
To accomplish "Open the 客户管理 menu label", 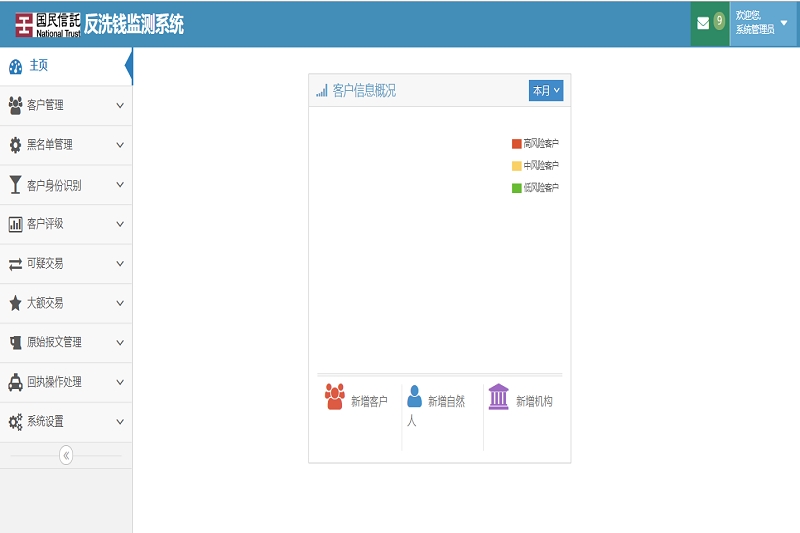I will (45, 105).
